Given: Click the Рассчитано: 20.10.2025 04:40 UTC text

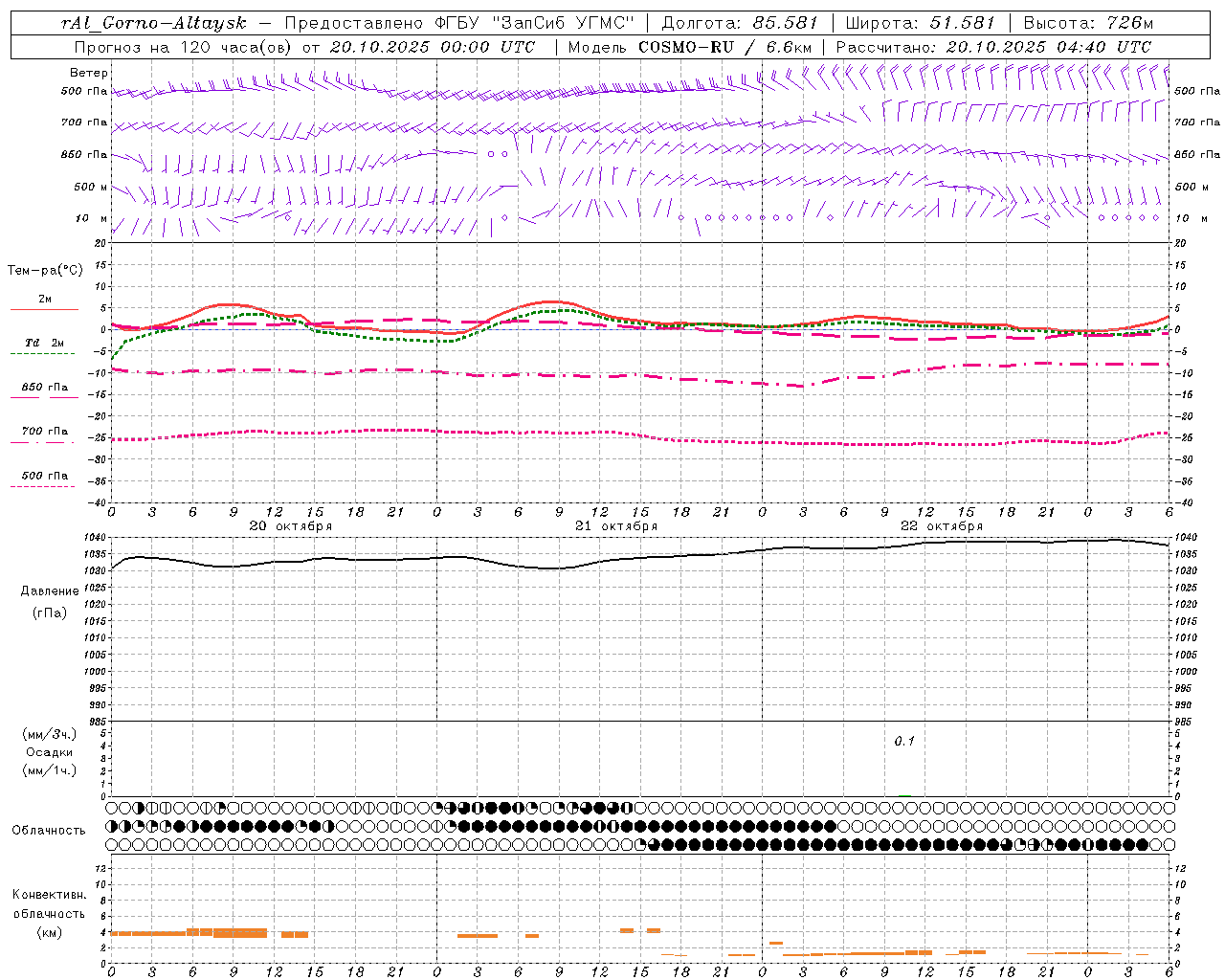Looking at the screenshot, I should (994, 47).
